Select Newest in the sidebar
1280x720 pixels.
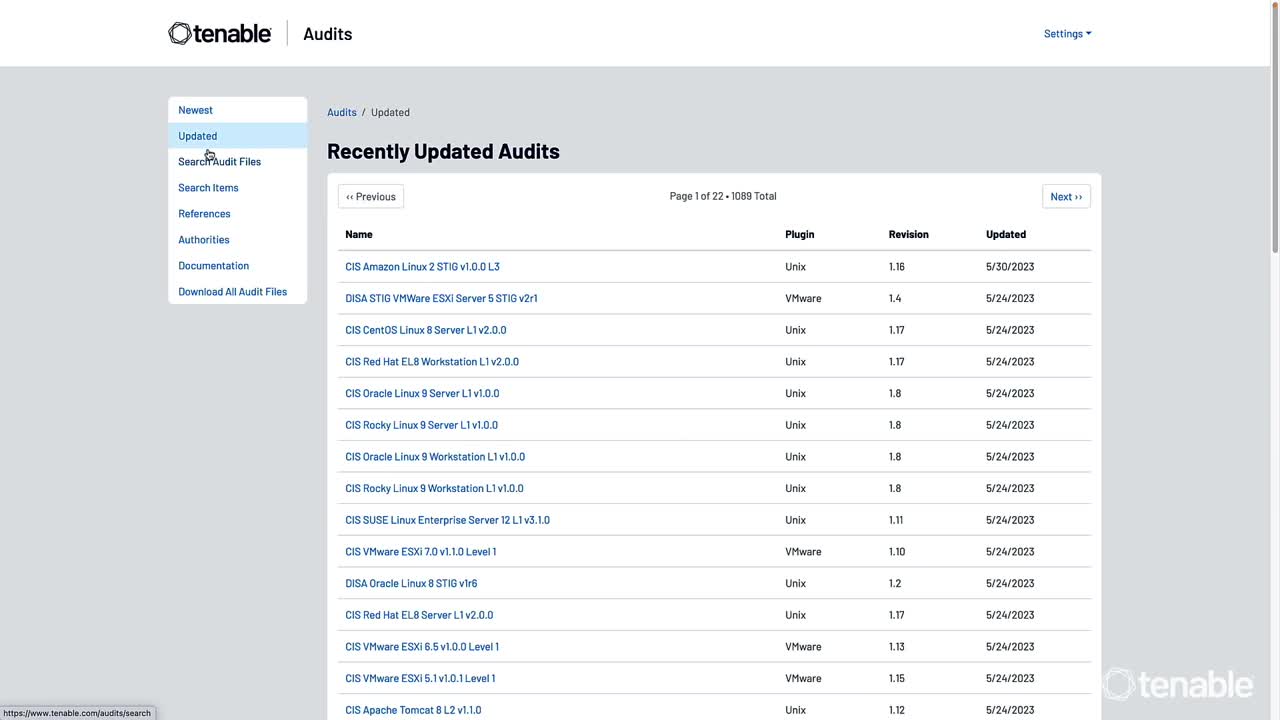(x=195, y=110)
